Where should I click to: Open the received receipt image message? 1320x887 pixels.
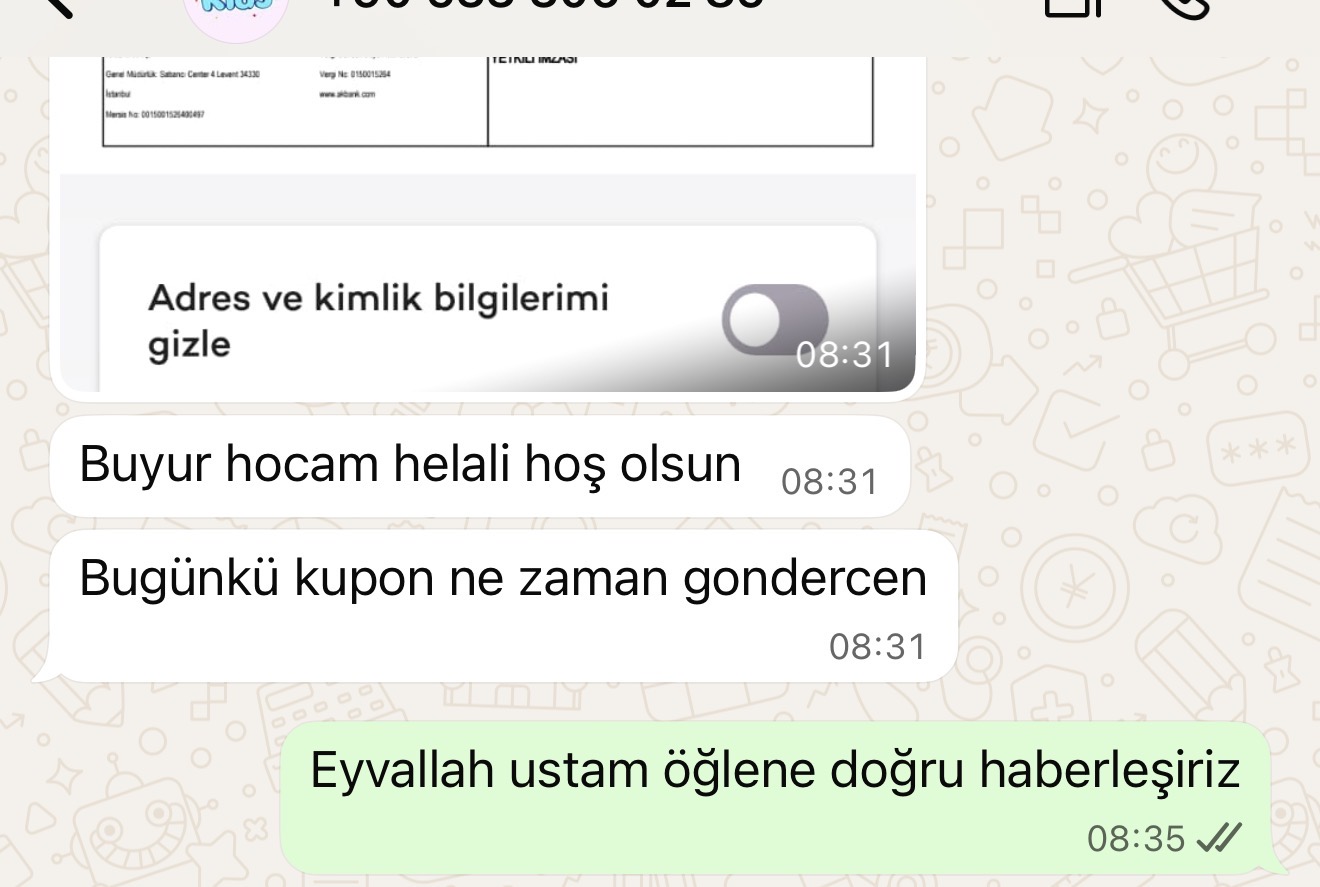tap(483, 224)
